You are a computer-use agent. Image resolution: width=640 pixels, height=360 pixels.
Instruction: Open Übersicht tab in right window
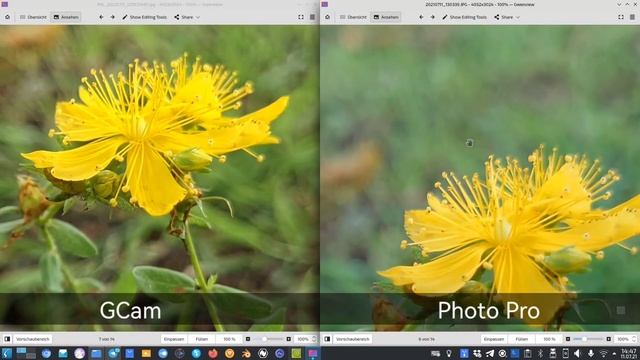point(353,17)
